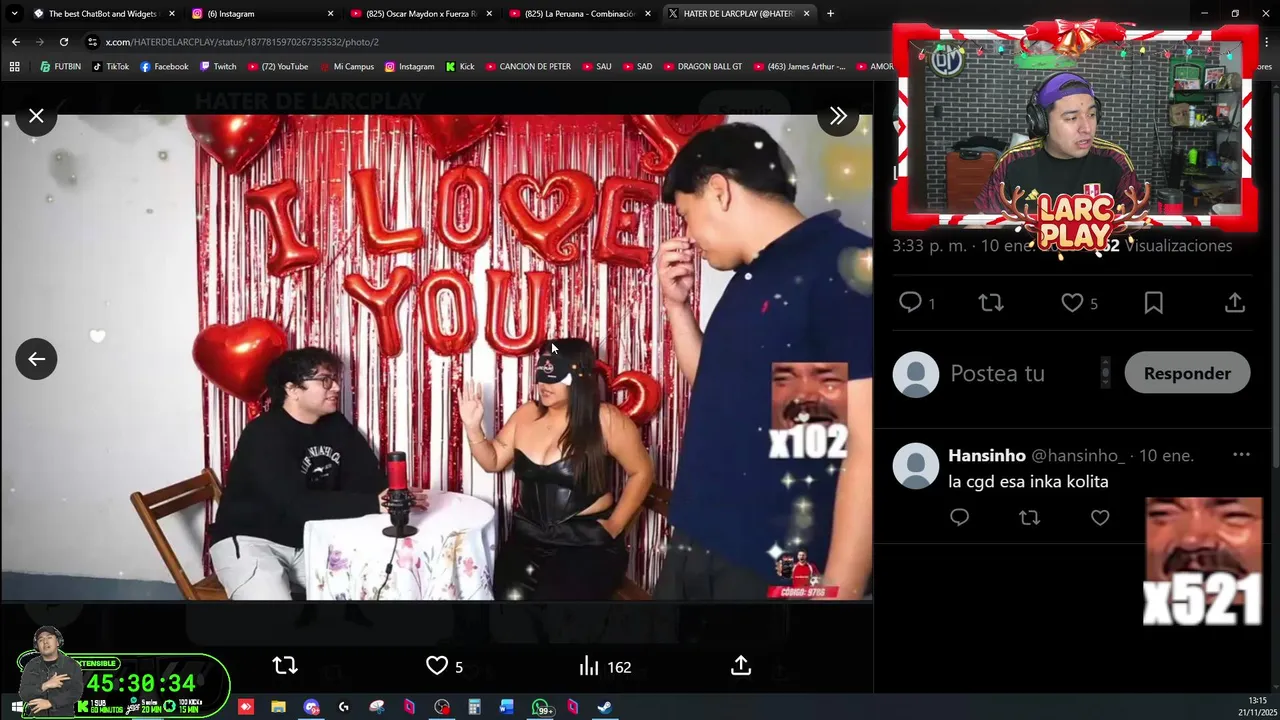The image size is (1280, 720).
Task: Open the @hansinho_ handle link
Action: [1078, 455]
